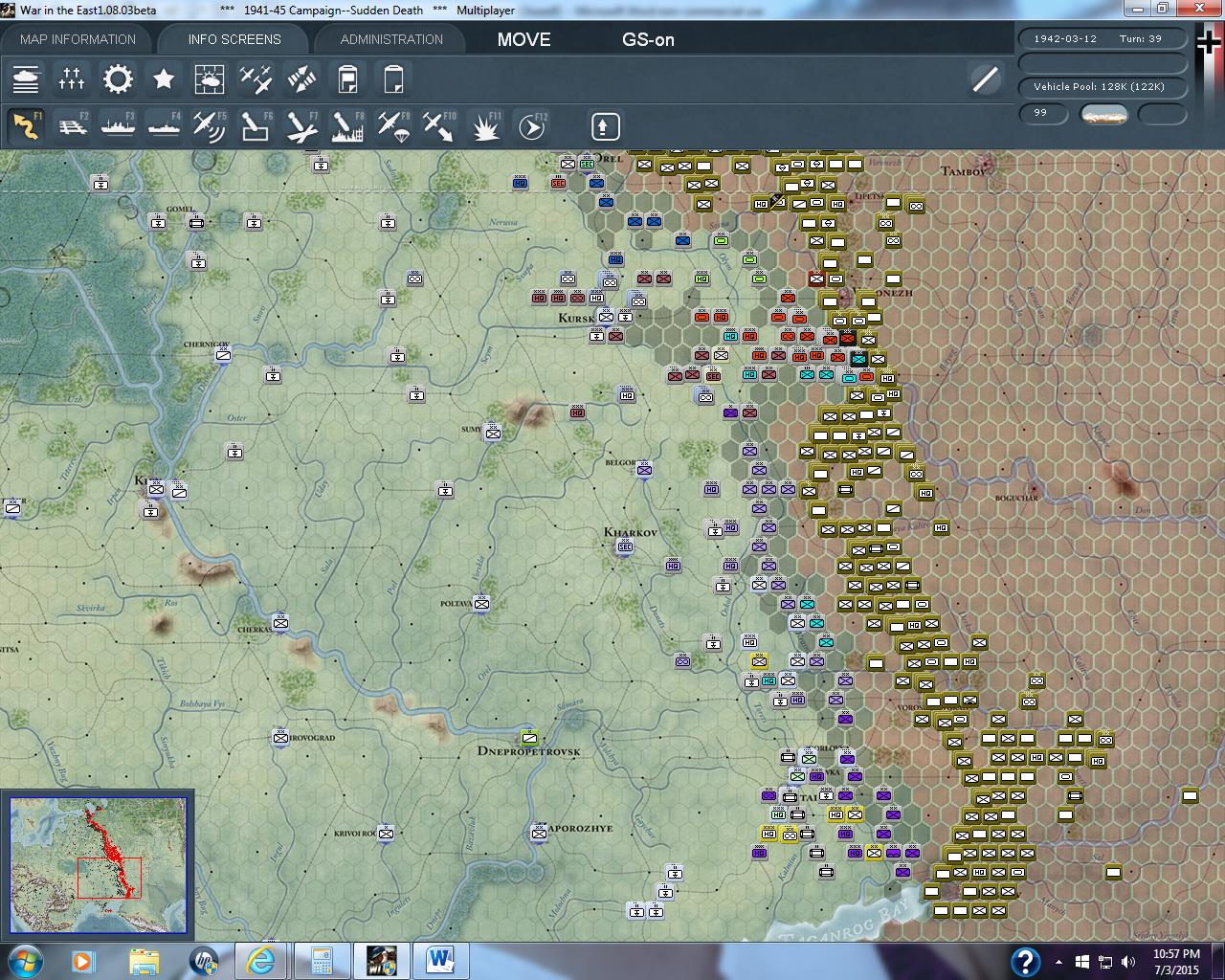Click the GS-on status label
Image resolution: width=1225 pixels, height=980 pixels.
point(648,39)
